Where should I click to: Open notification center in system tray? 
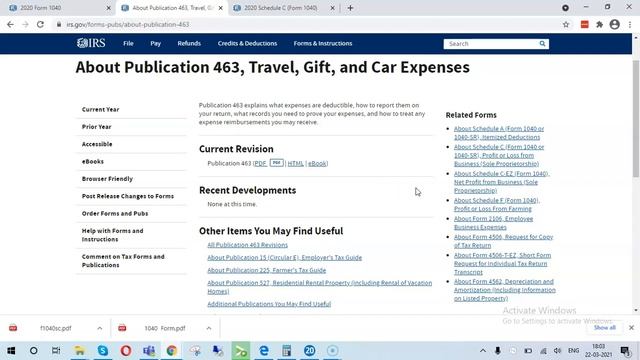[625, 351]
